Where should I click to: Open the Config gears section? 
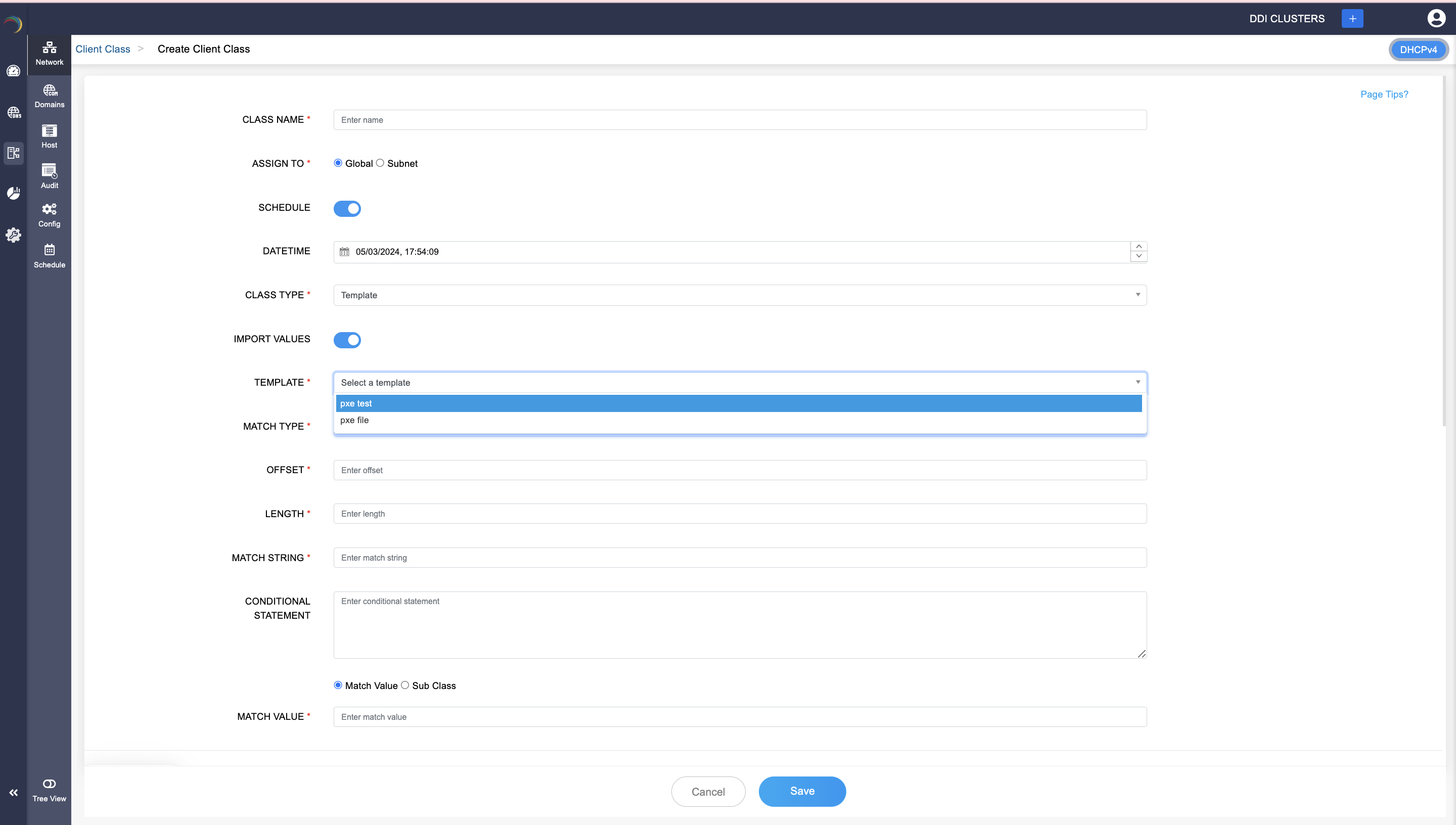pos(49,215)
